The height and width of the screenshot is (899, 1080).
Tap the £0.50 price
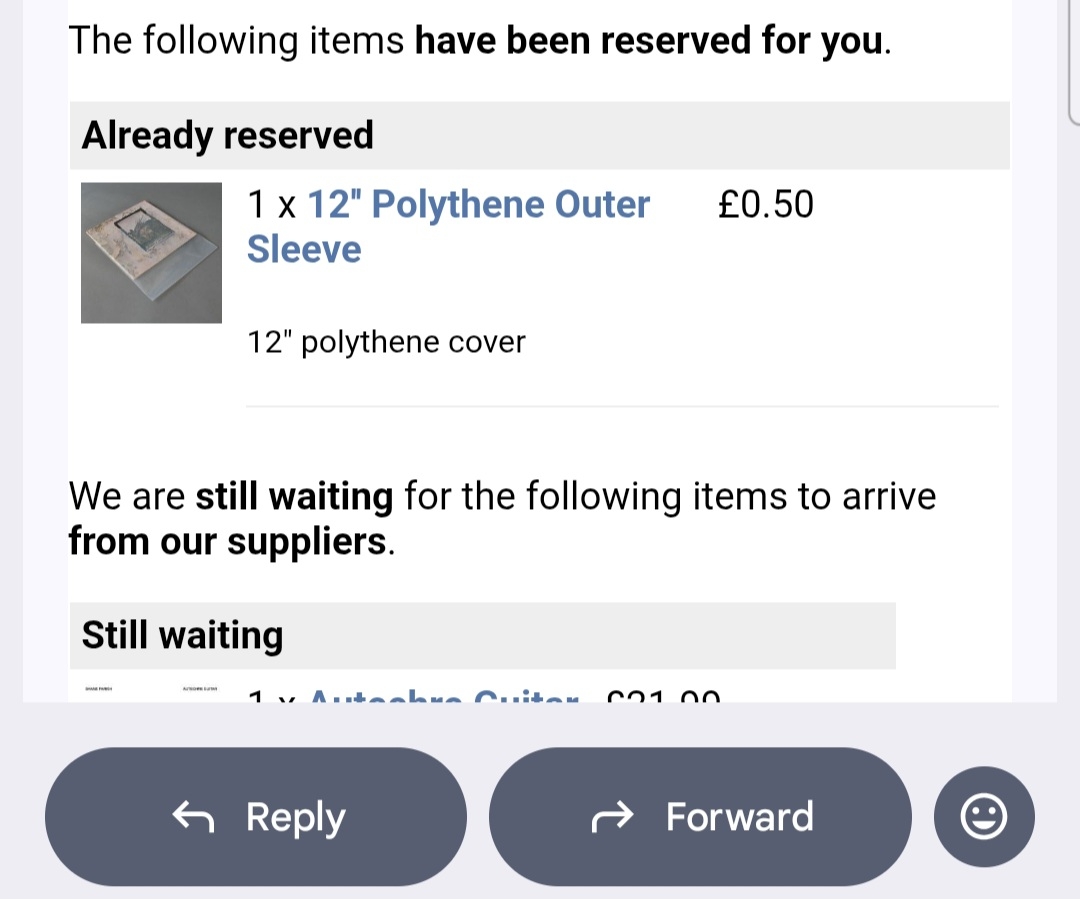[765, 205]
